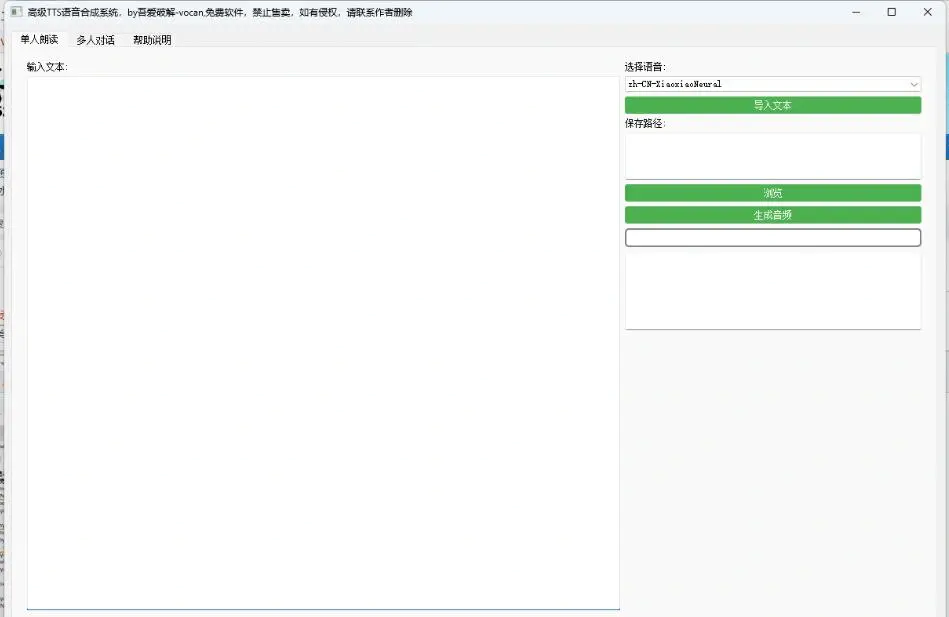The height and width of the screenshot is (617, 949).
Task: Open the 选择语音 voice dropdown
Action: tap(773, 84)
